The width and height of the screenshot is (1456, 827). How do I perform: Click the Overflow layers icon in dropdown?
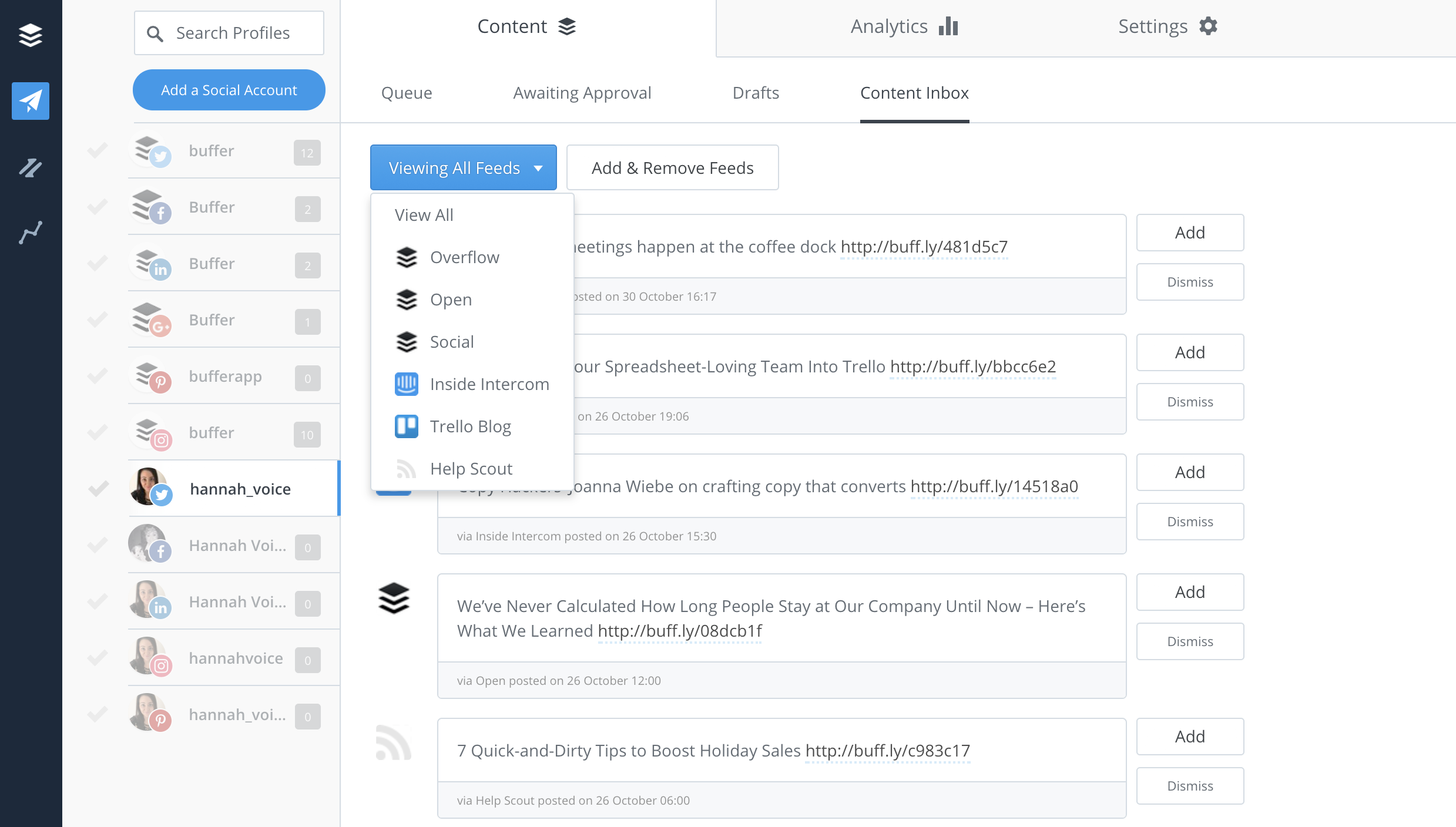(406, 257)
